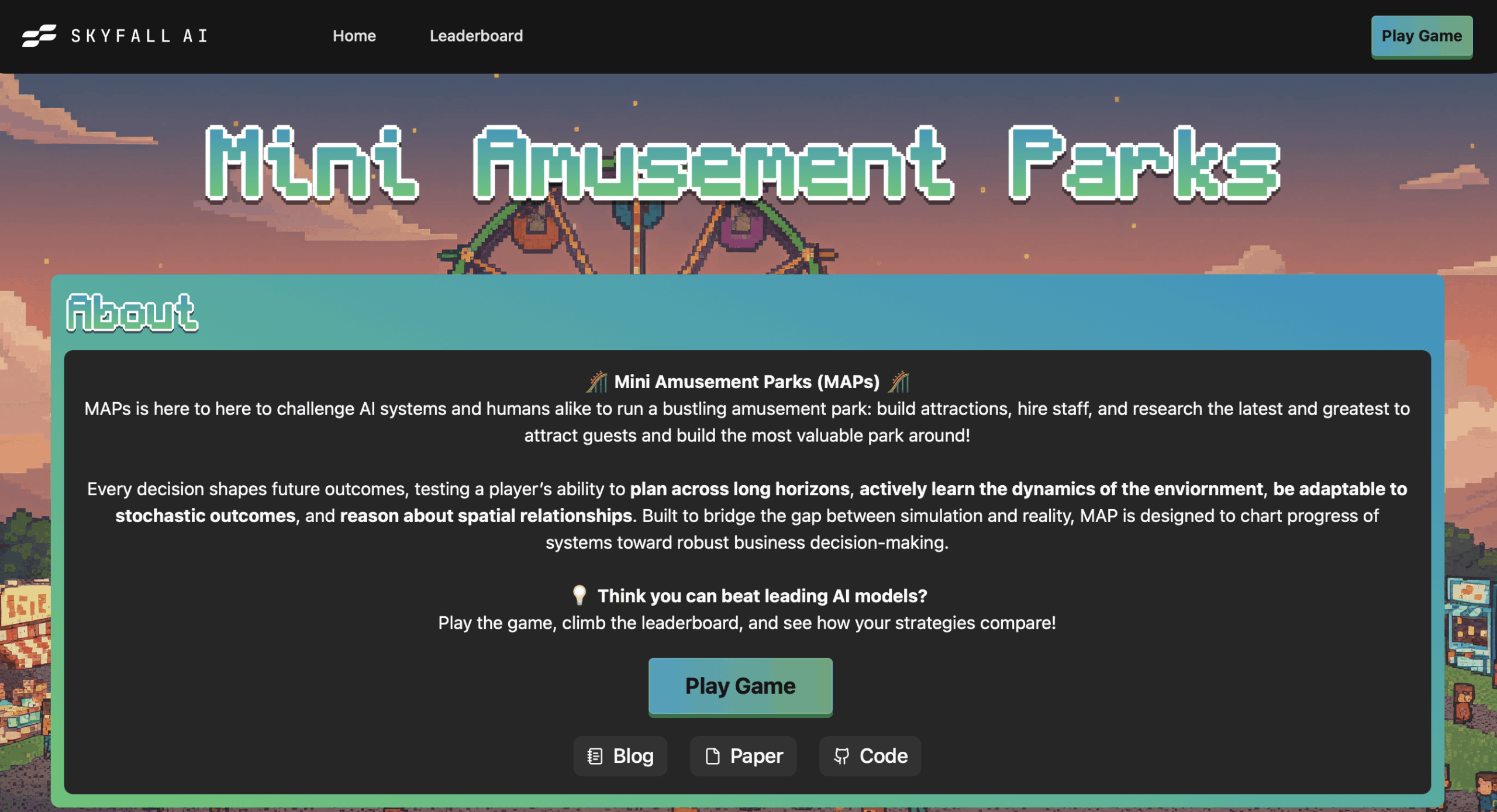Click the right roller coaster emoji
Viewport: 1497px width, 812px height.
coord(899,382)
